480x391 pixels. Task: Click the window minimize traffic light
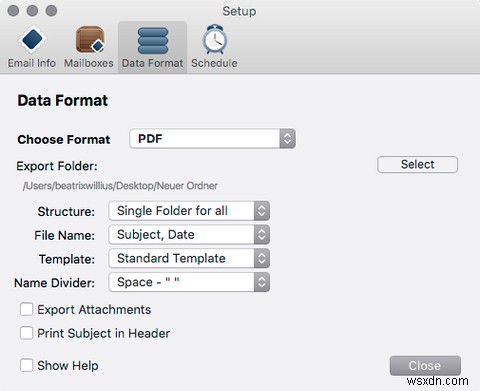(x=32, y=10)
